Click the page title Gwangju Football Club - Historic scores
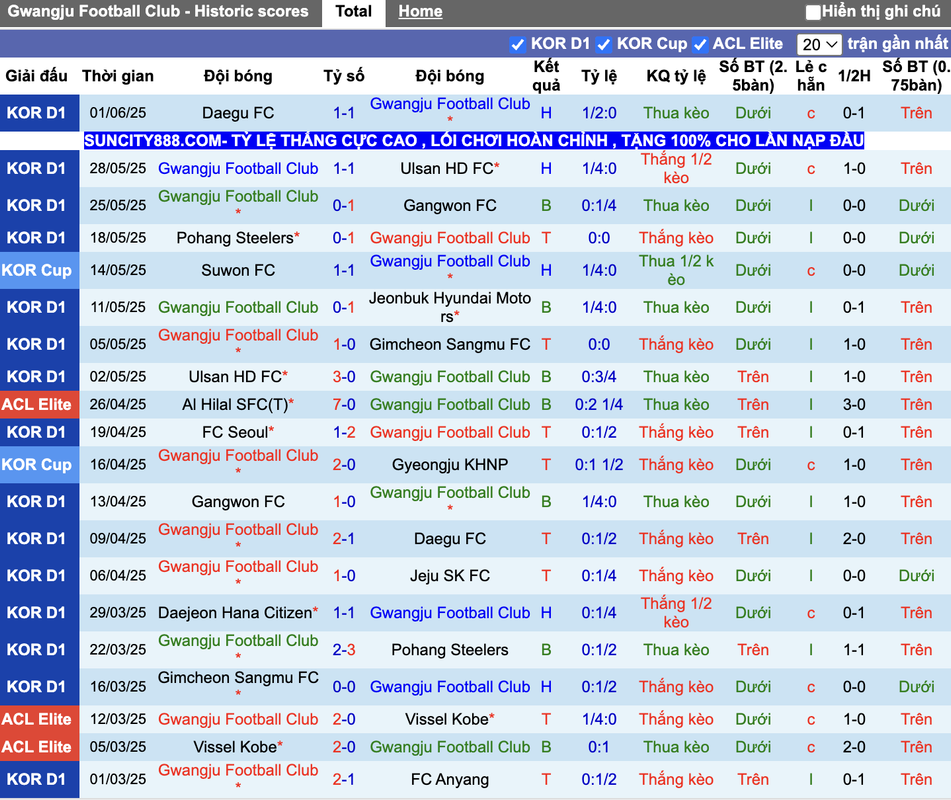 coord(158,12)
